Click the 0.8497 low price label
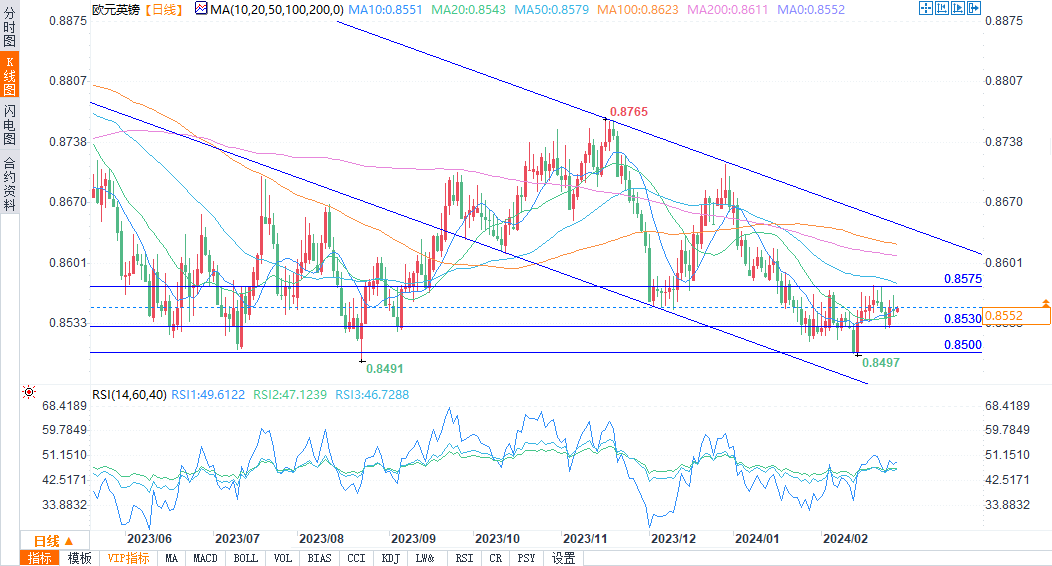This screenshot has width=1052, height=566. tap(881, 362)
